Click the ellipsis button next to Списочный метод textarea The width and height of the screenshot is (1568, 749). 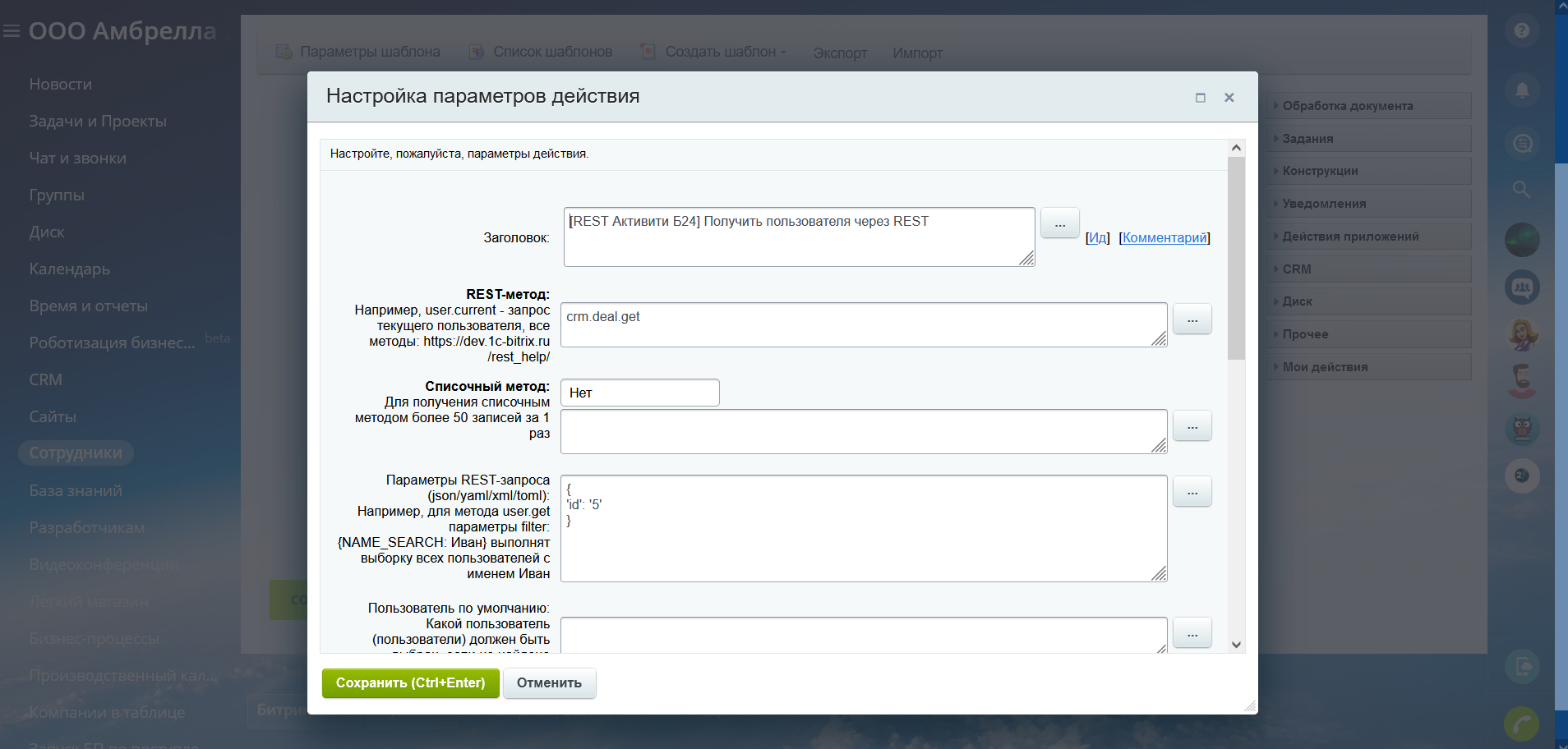[x=1192, y=425]
